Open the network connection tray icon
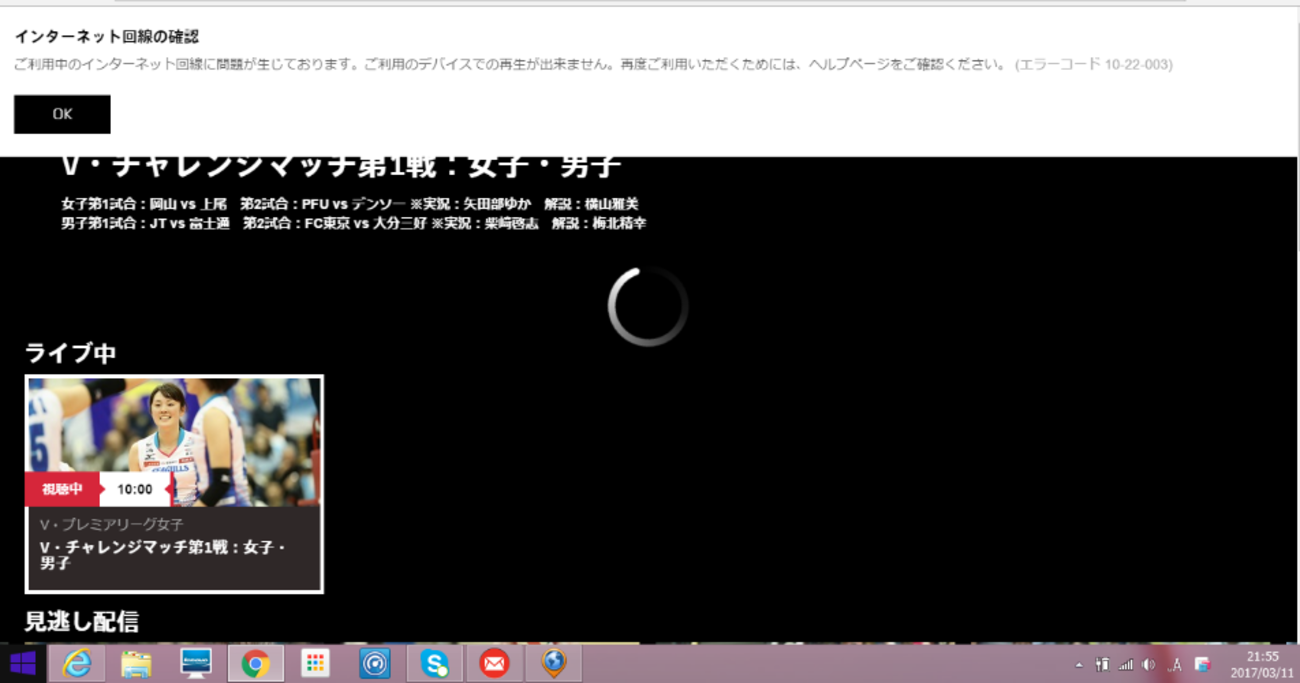1300x683 pixels. 1102,664
